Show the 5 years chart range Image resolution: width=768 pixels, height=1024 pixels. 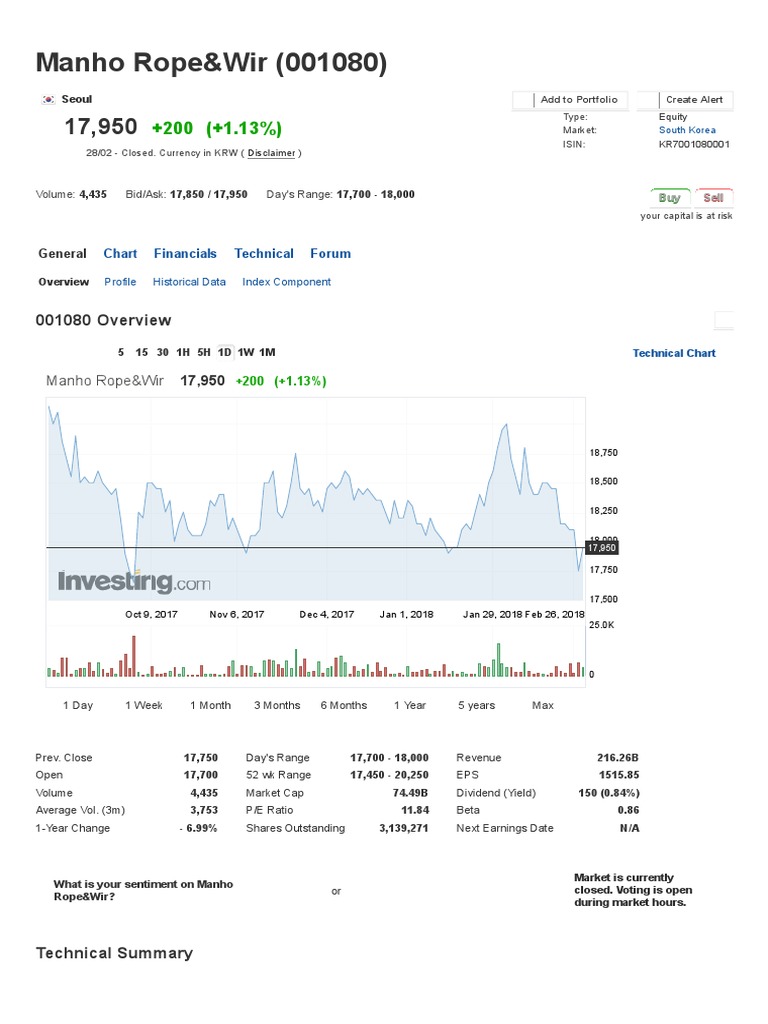[x=477, y=705]
